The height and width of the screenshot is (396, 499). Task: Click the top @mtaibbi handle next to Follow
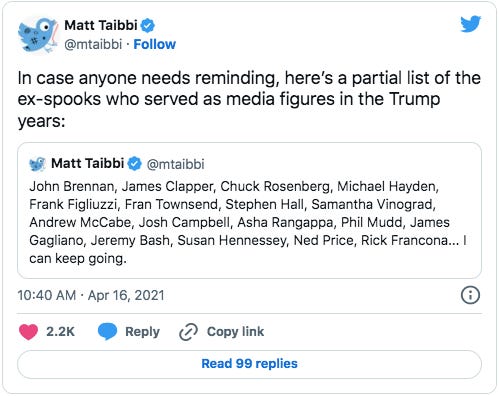pyautogui.click(x=93, y=44)
